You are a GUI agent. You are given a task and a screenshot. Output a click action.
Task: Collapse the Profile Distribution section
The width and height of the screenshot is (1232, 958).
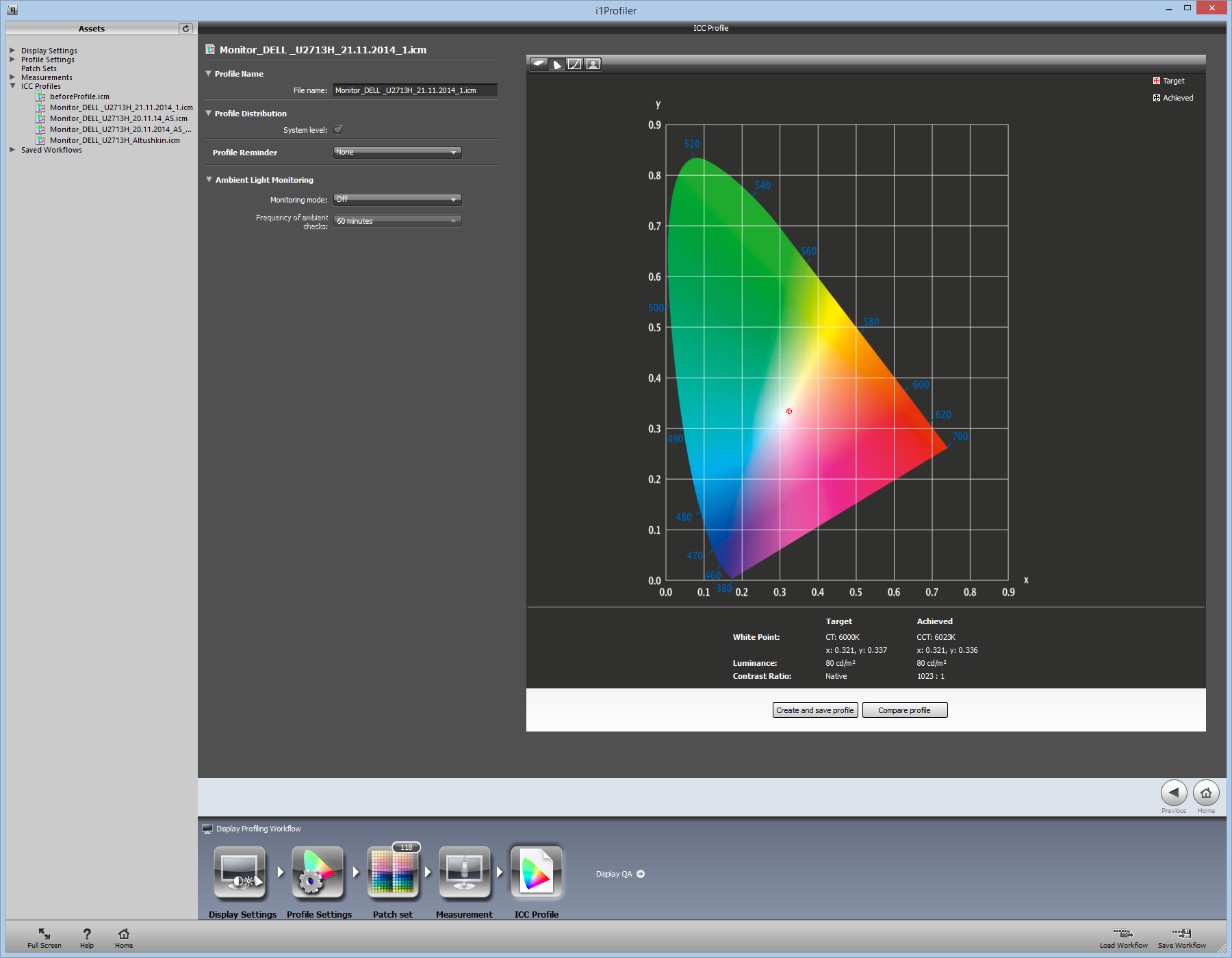pos(208,113)
